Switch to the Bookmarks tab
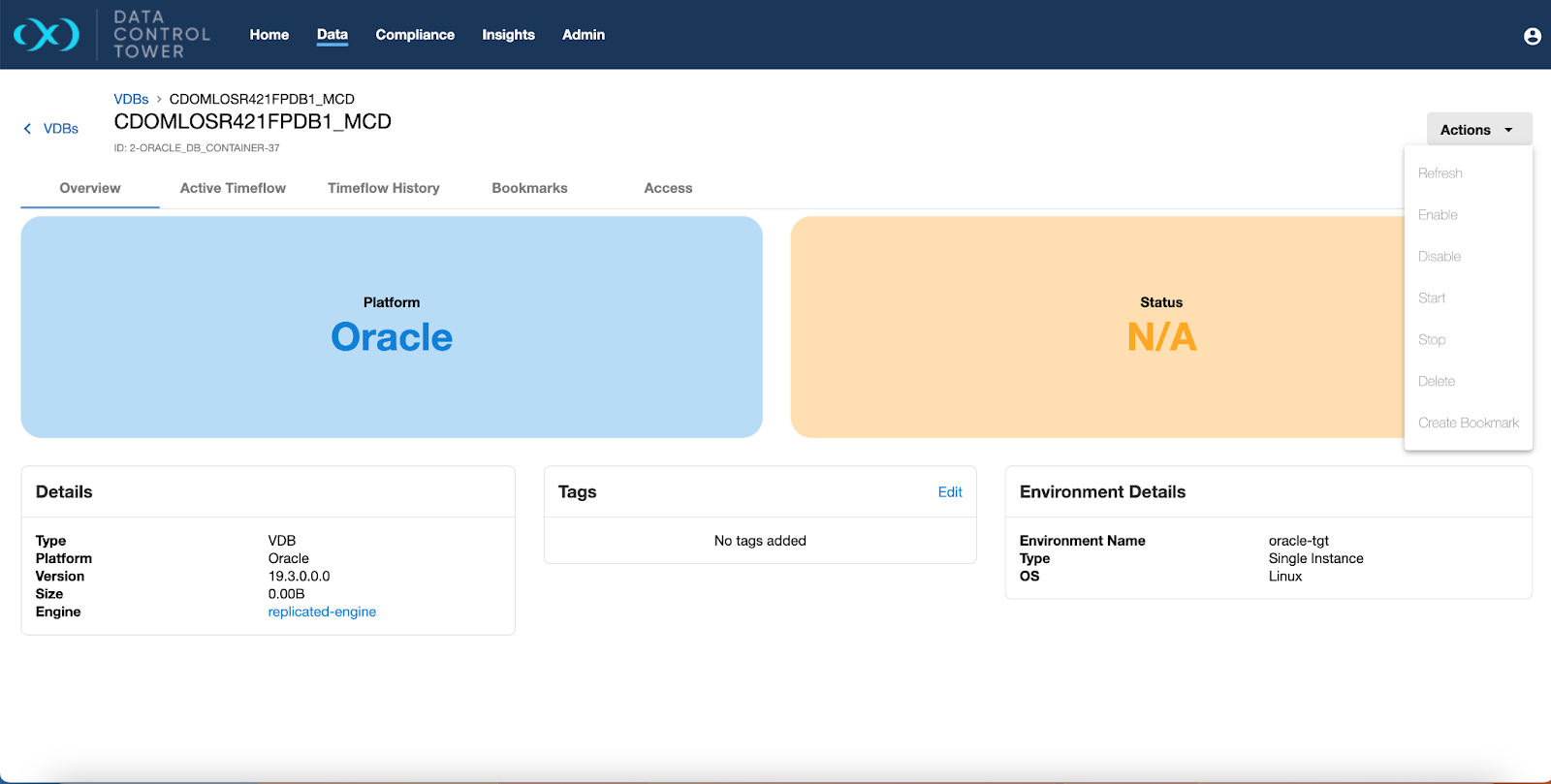This screenshot has width=1551, height=784. click(529, 188)
